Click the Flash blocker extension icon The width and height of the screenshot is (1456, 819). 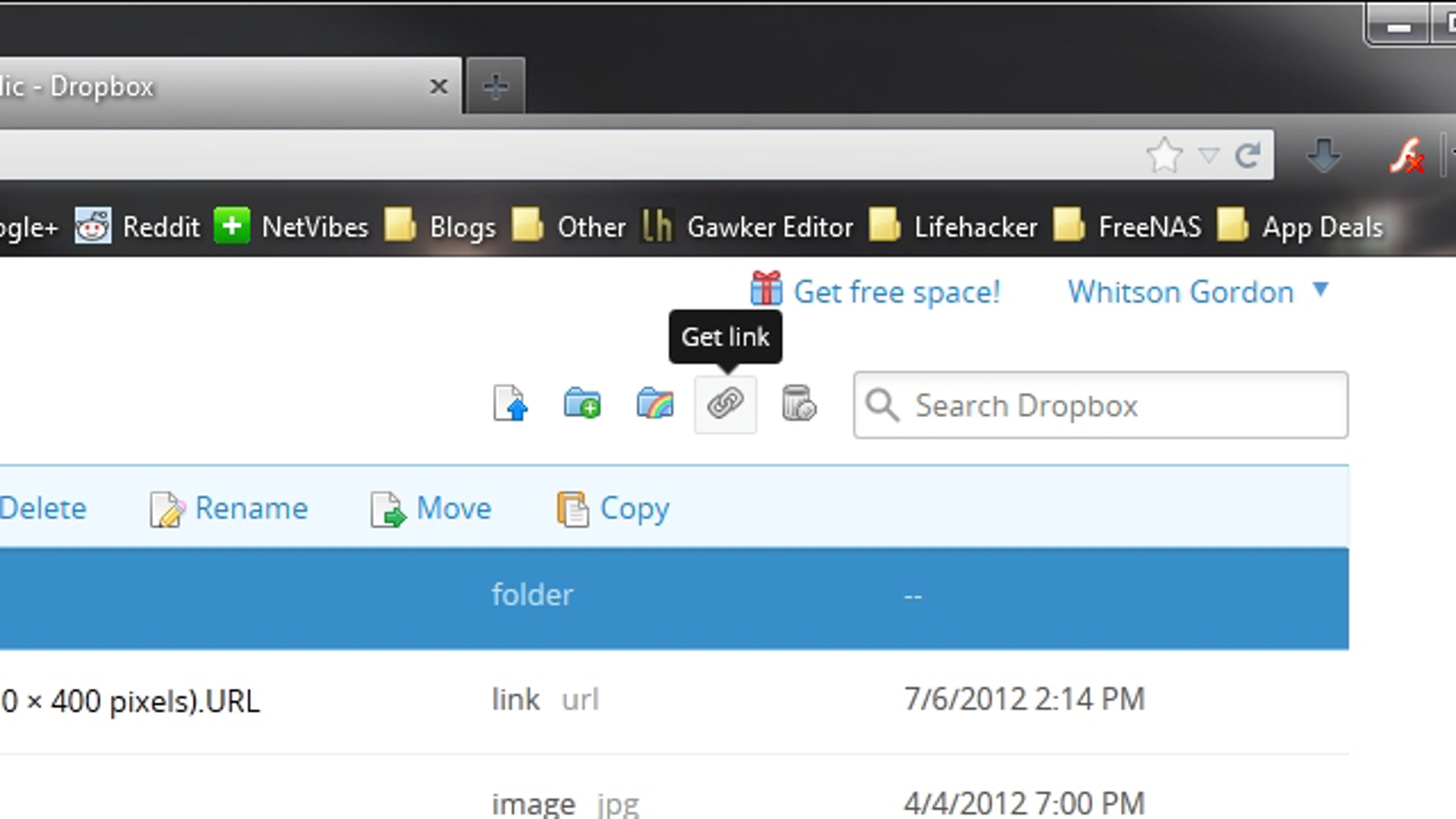coord(1407,156)
